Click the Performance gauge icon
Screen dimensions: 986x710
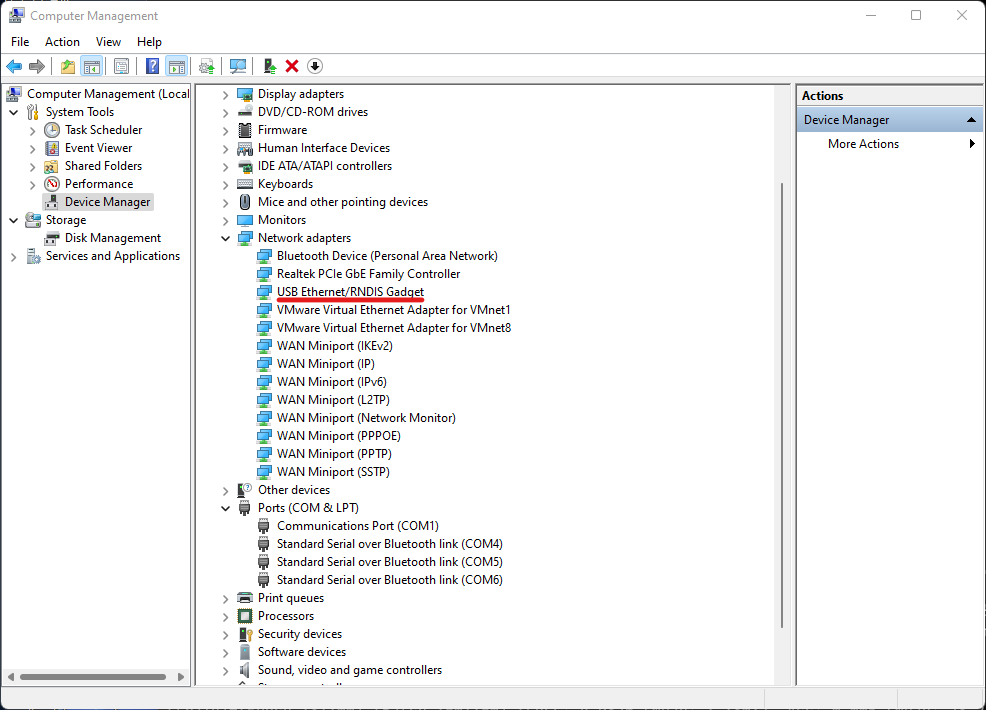(x=52, y=184)
